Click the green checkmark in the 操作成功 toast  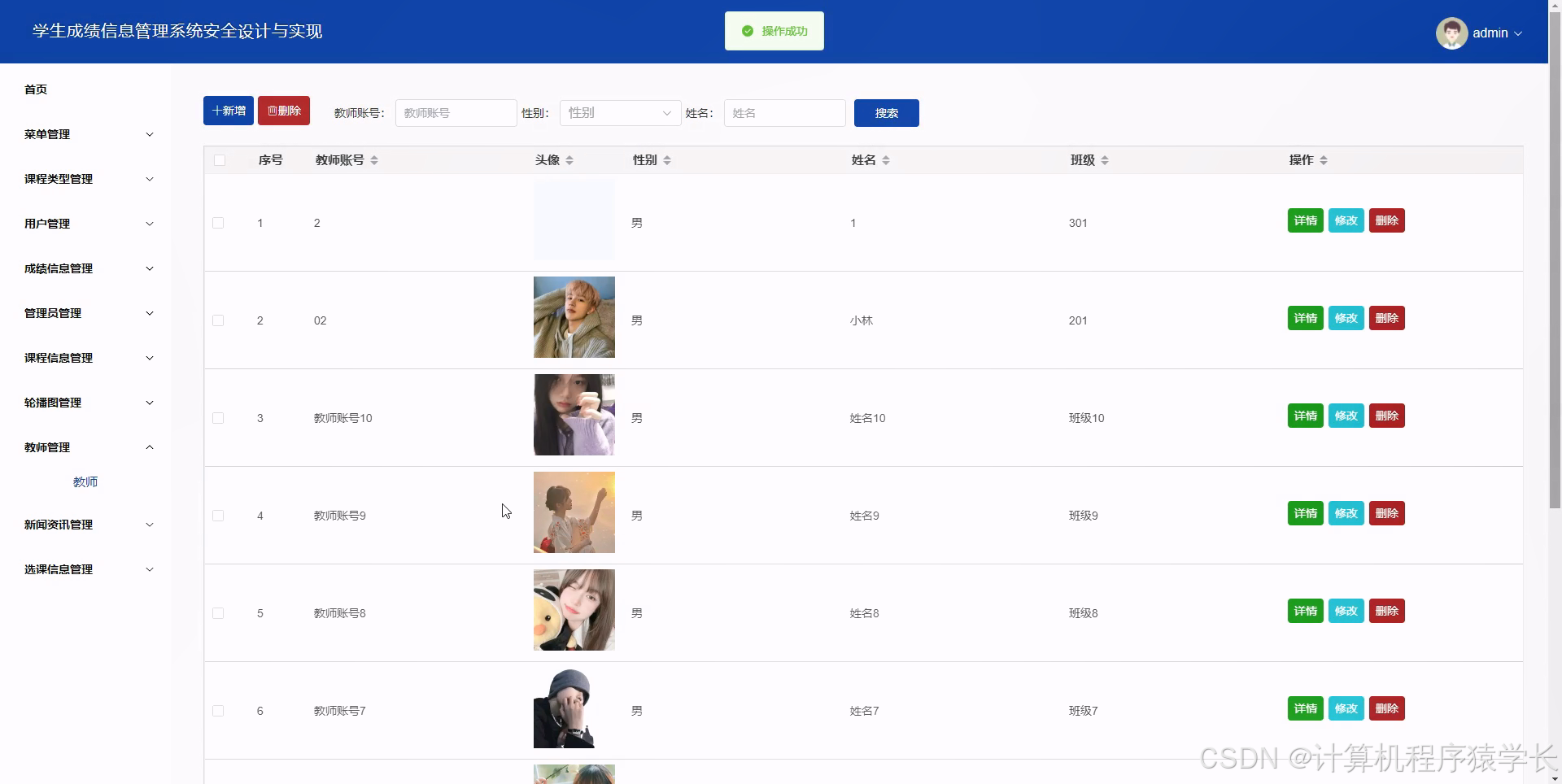click(x=748, y=30)
